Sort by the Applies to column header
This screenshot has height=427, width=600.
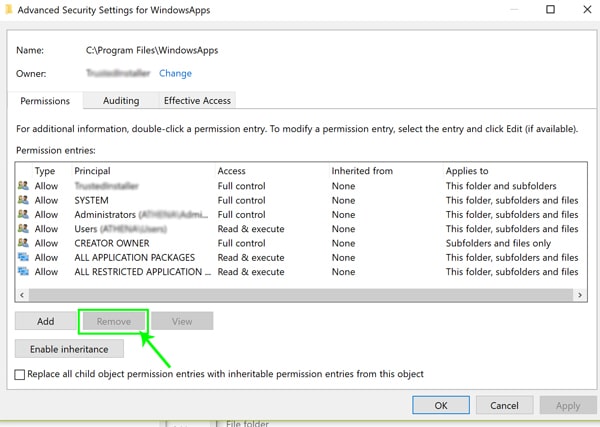click(467, 171)
